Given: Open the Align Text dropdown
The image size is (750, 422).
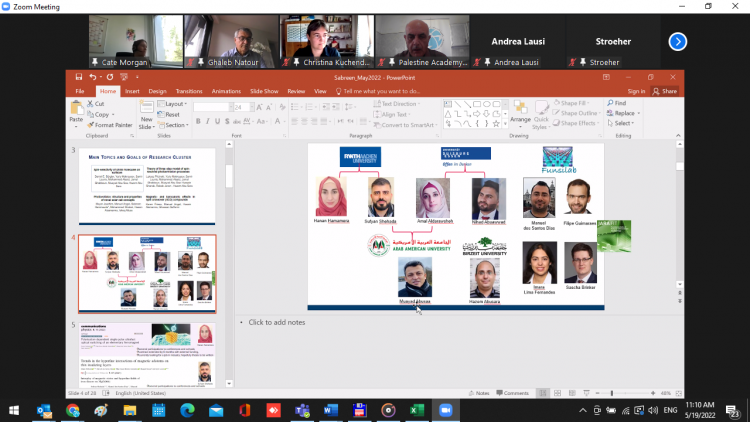Looking at the screenshot, I should click(x=392, y=114).
